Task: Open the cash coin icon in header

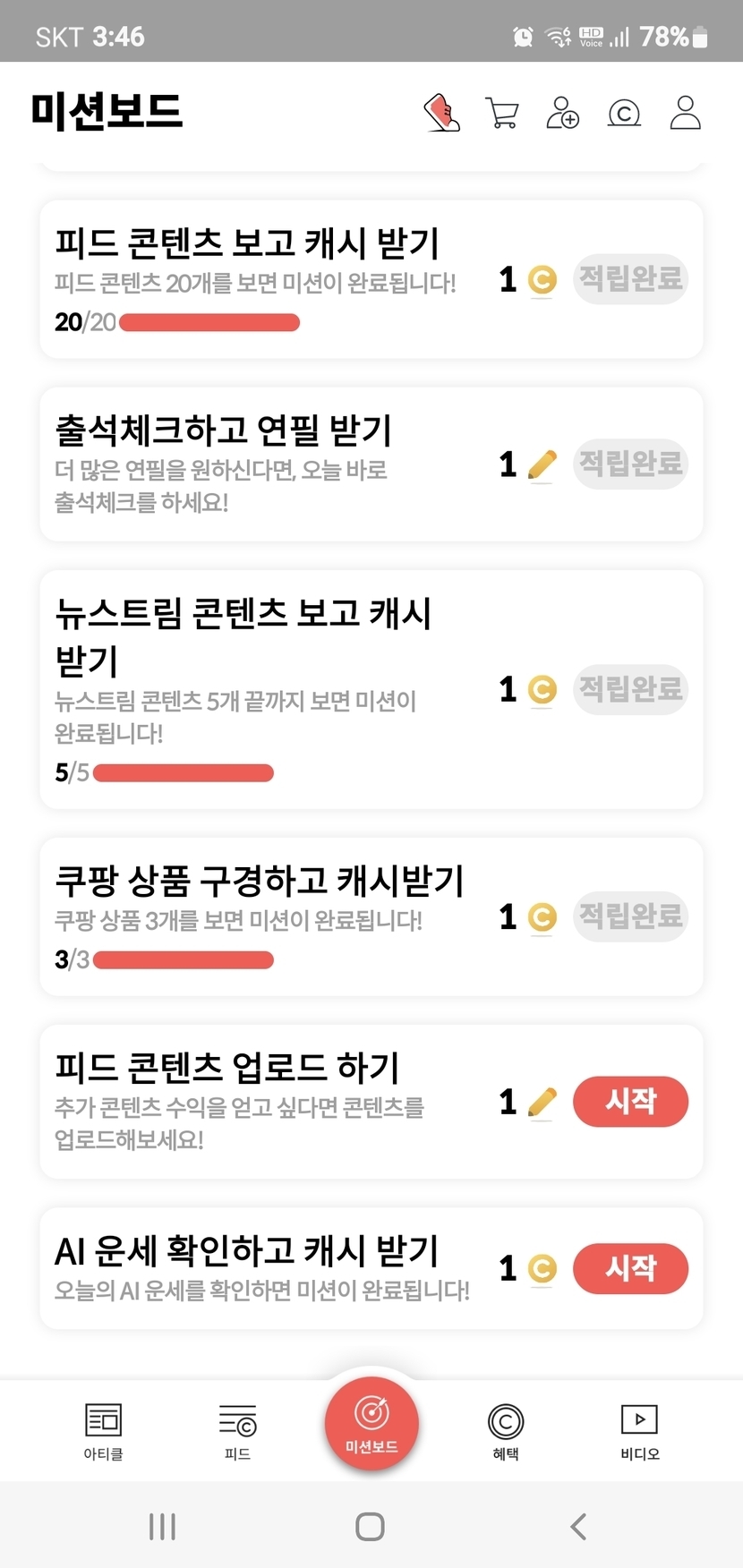Action: tap(624, 114)
